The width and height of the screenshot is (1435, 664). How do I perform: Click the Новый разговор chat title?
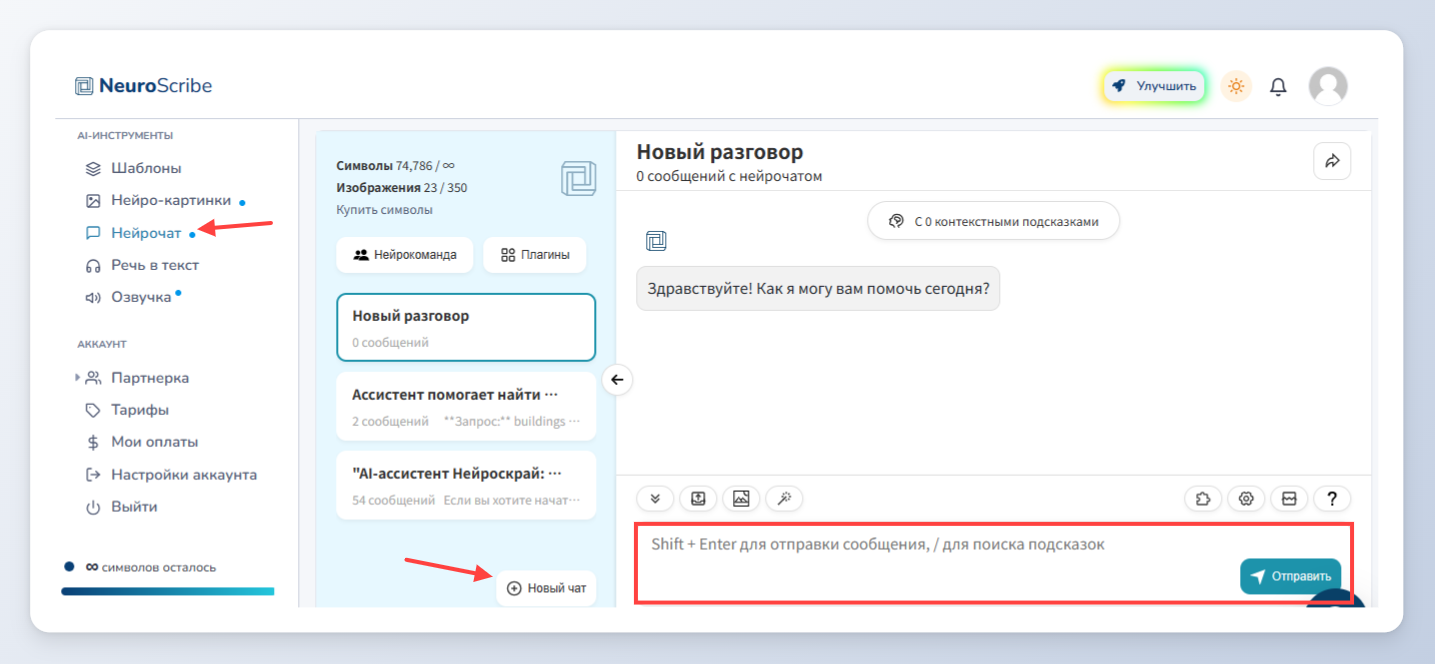(720, 152)
